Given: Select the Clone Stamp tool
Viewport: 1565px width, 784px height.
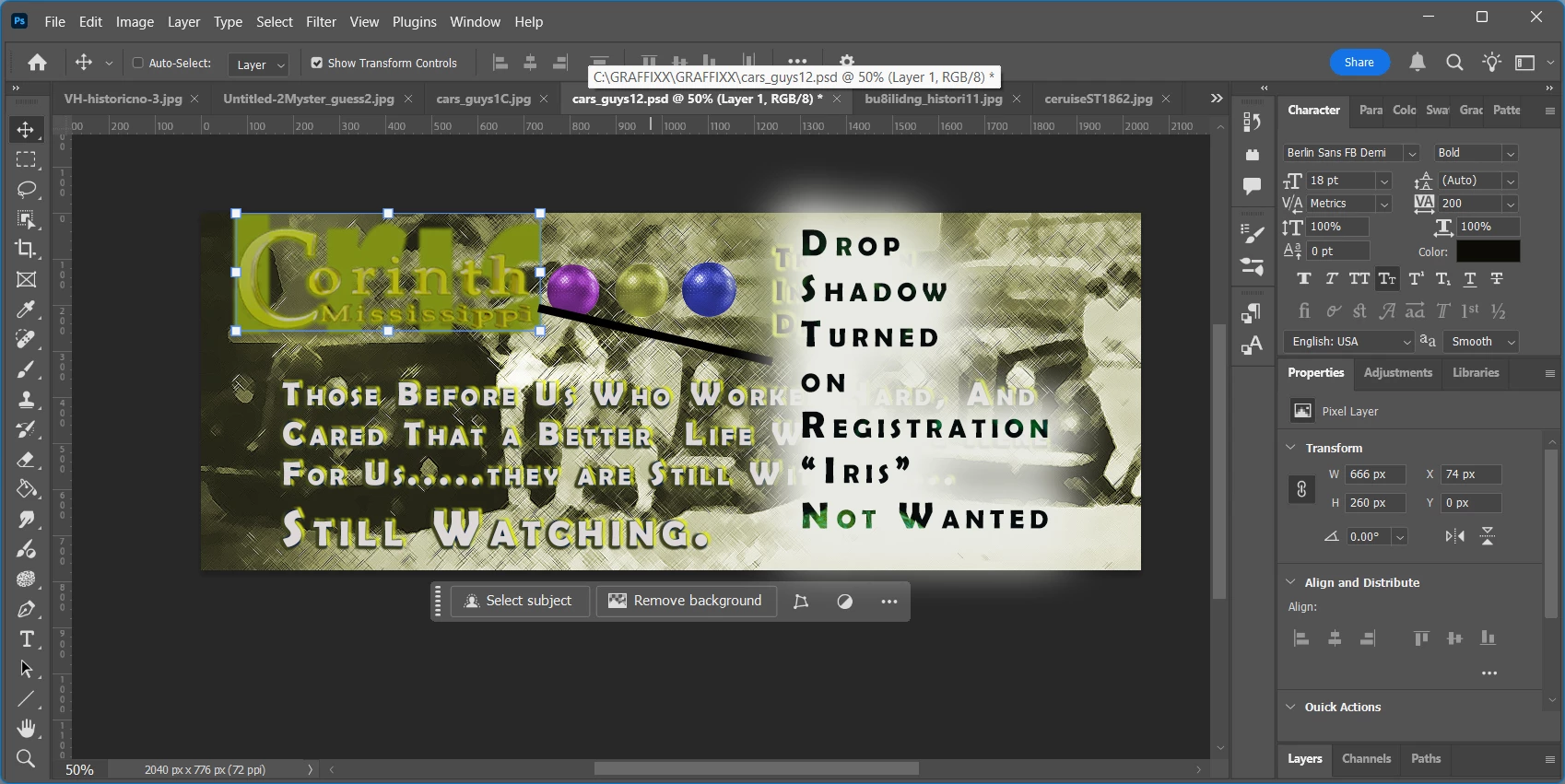Looking at the screenshot, I should [x=26, y=399].
